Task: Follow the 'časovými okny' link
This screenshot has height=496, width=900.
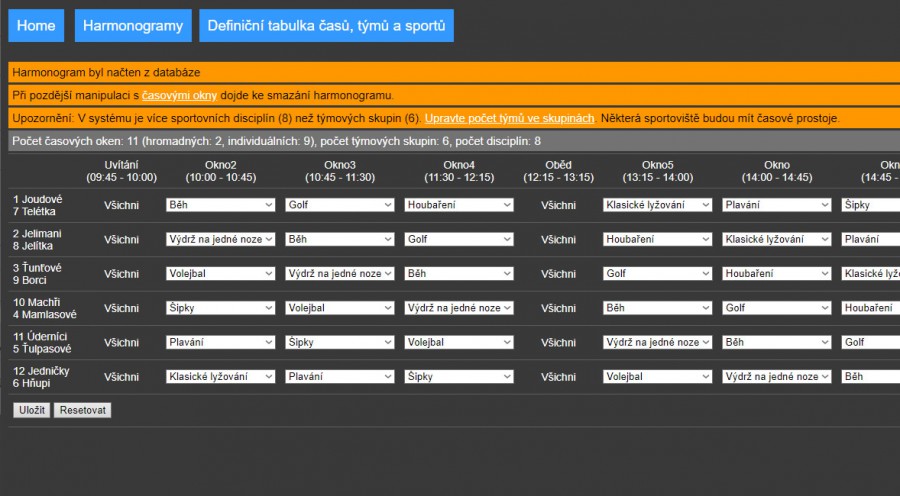Action: 179,95
